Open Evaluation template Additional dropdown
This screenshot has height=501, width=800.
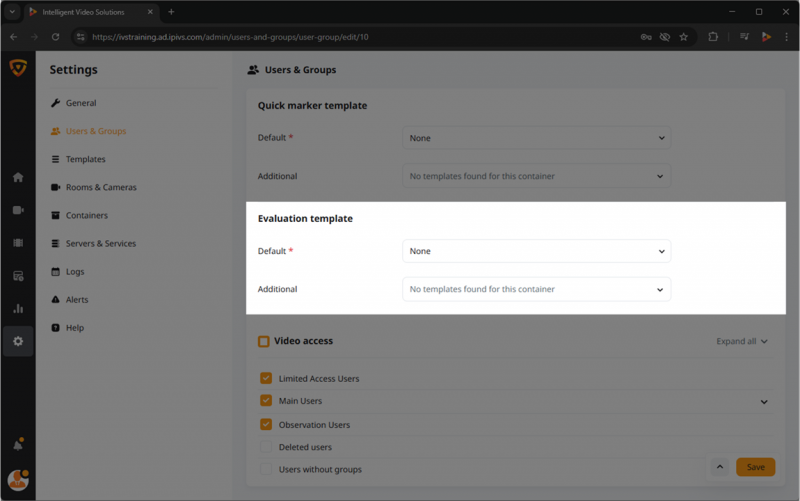[536, 289]
